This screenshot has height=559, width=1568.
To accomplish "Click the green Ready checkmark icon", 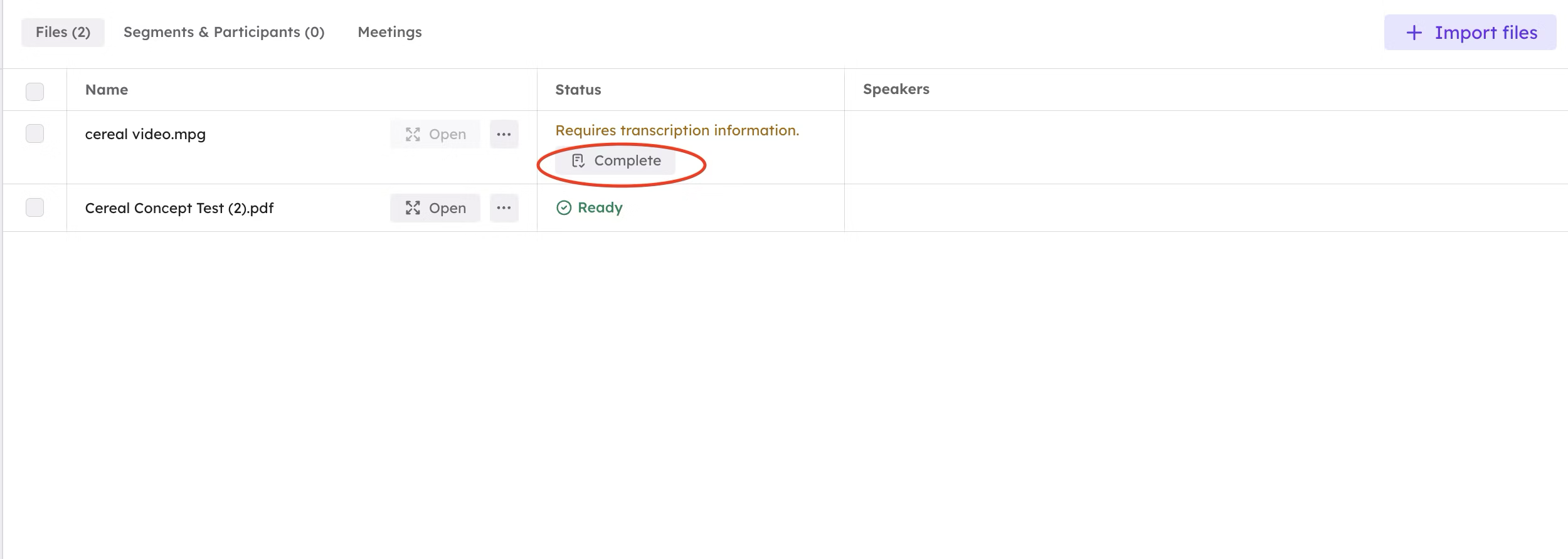I will tap(564, 207).
